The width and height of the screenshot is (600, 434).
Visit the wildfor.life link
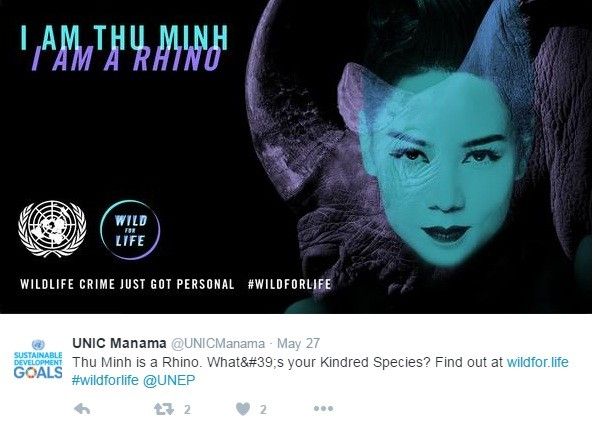pyautogui.click(x=538, y=360)
